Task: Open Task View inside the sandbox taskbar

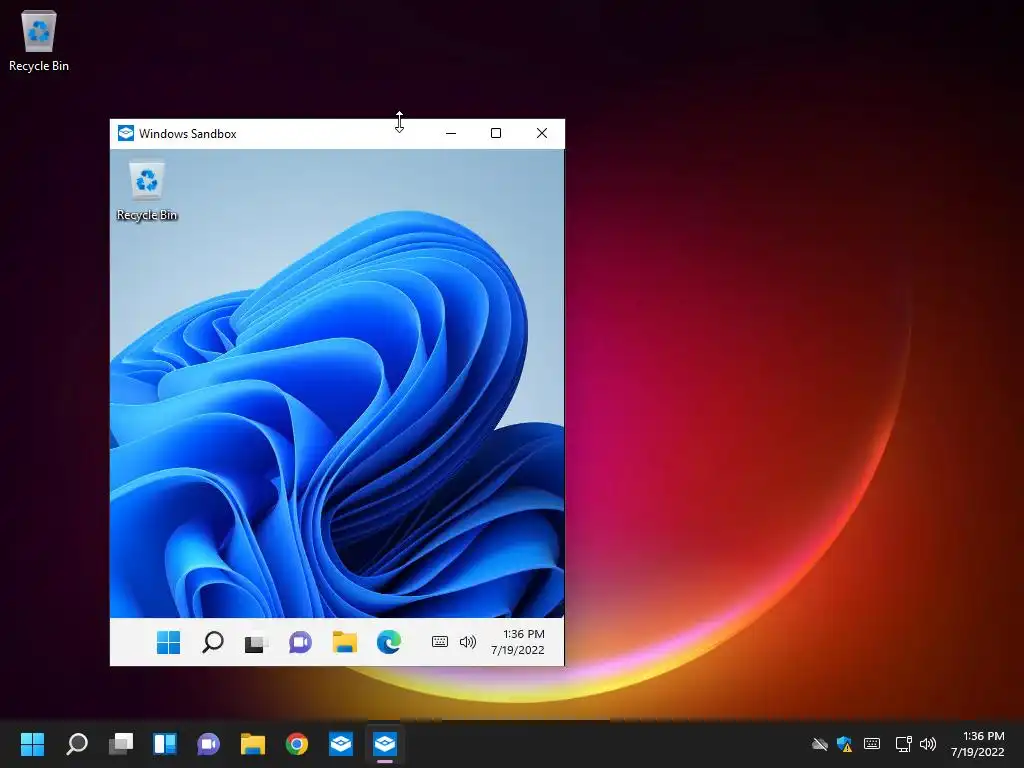Action: [256, 643]
